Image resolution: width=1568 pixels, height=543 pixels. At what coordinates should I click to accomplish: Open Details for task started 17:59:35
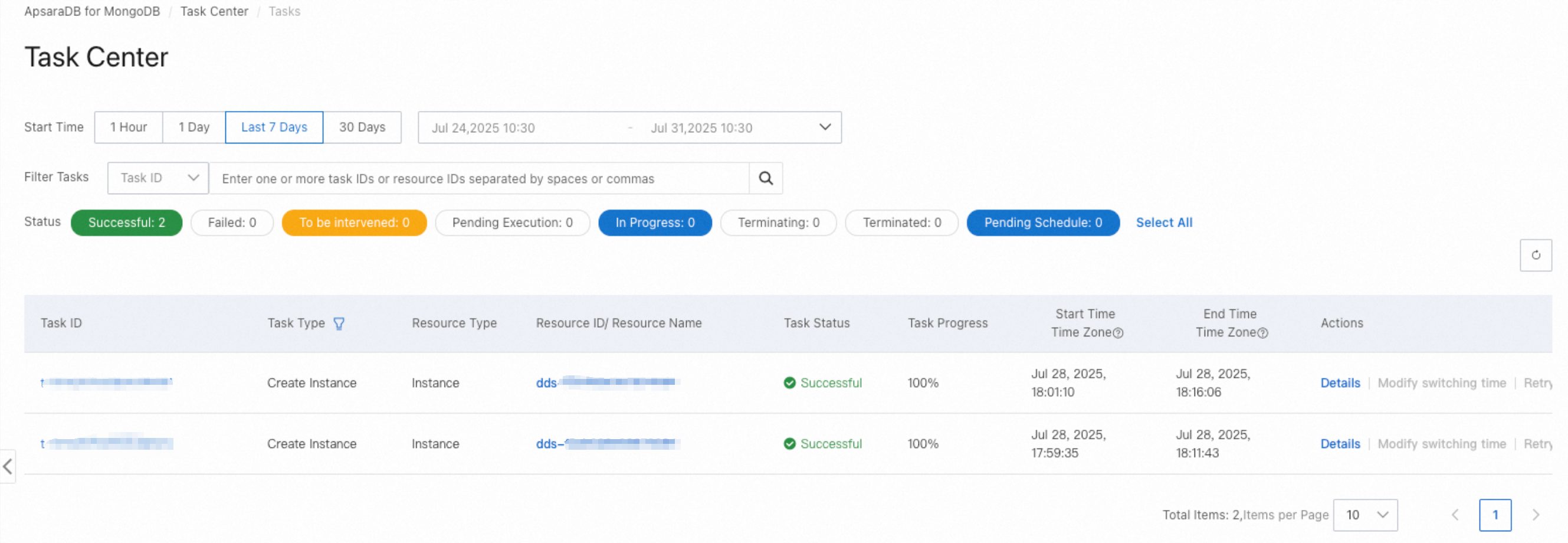coord(1340,444)
